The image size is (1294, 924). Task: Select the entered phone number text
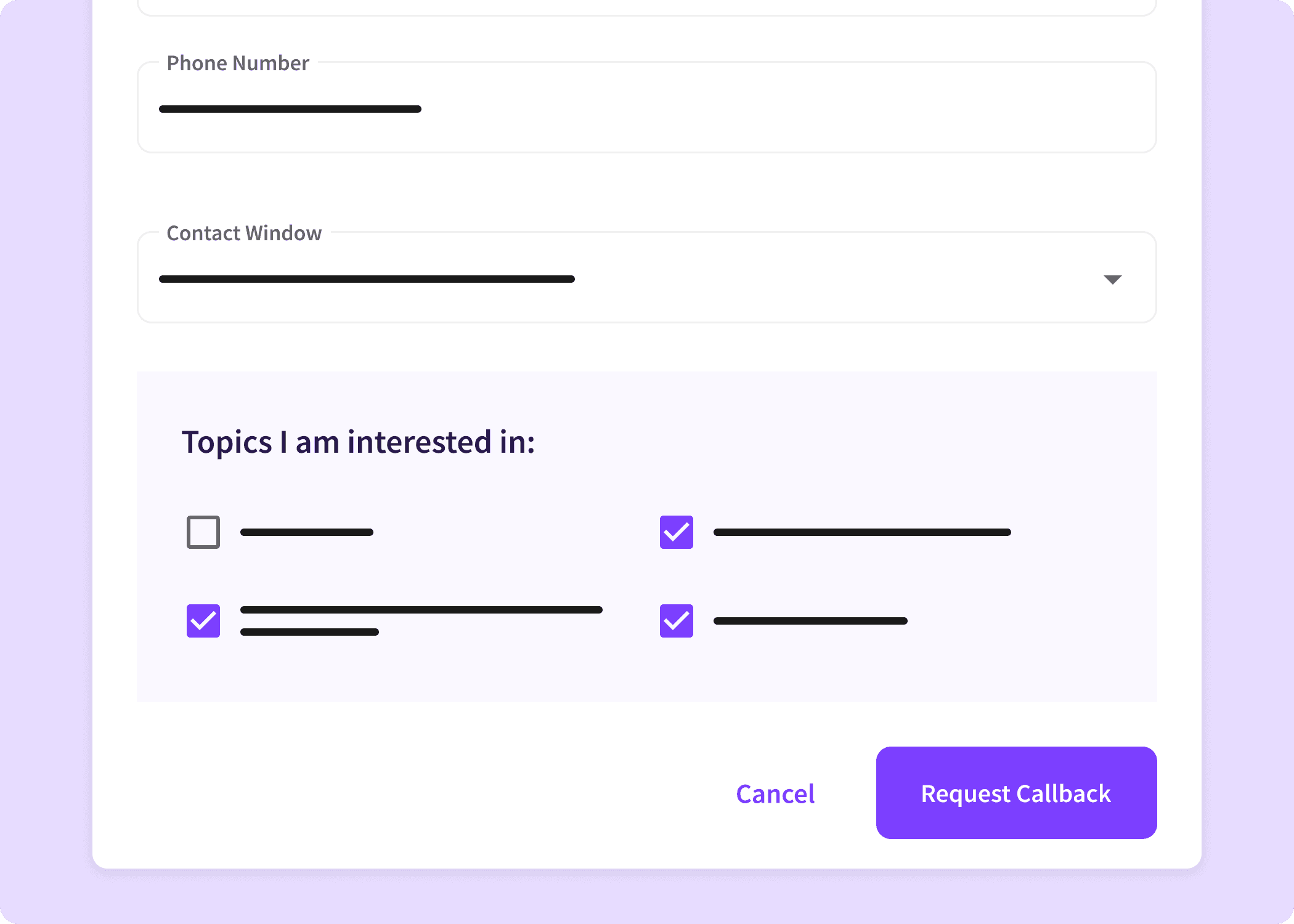[x=290, y=108]
